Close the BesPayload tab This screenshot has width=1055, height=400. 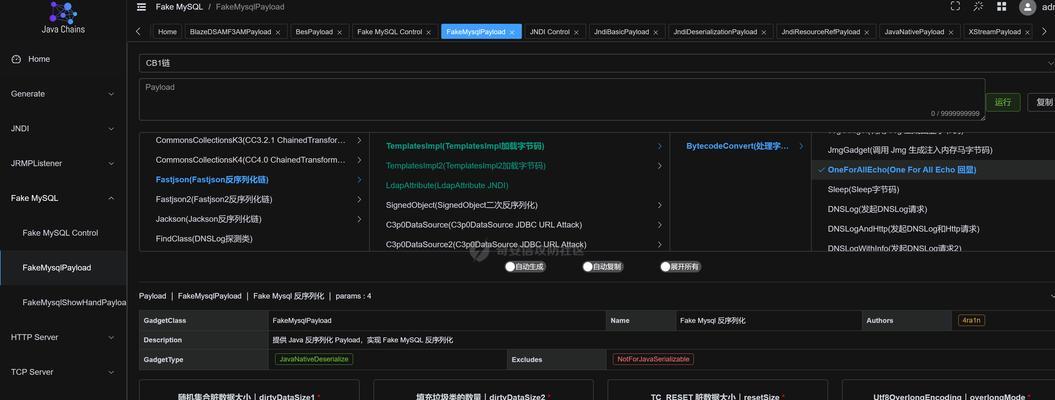tap(339, 32)
